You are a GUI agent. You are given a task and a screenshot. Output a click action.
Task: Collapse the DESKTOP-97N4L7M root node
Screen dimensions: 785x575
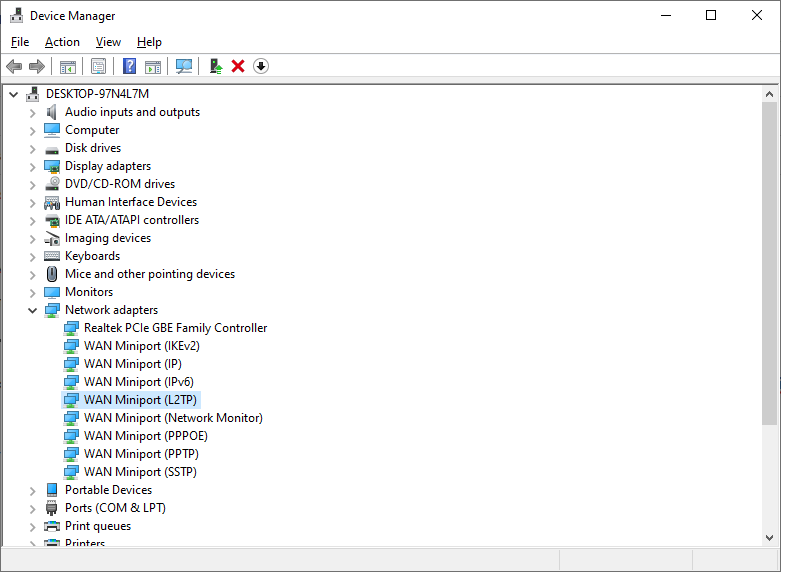[x=13, y=94]
